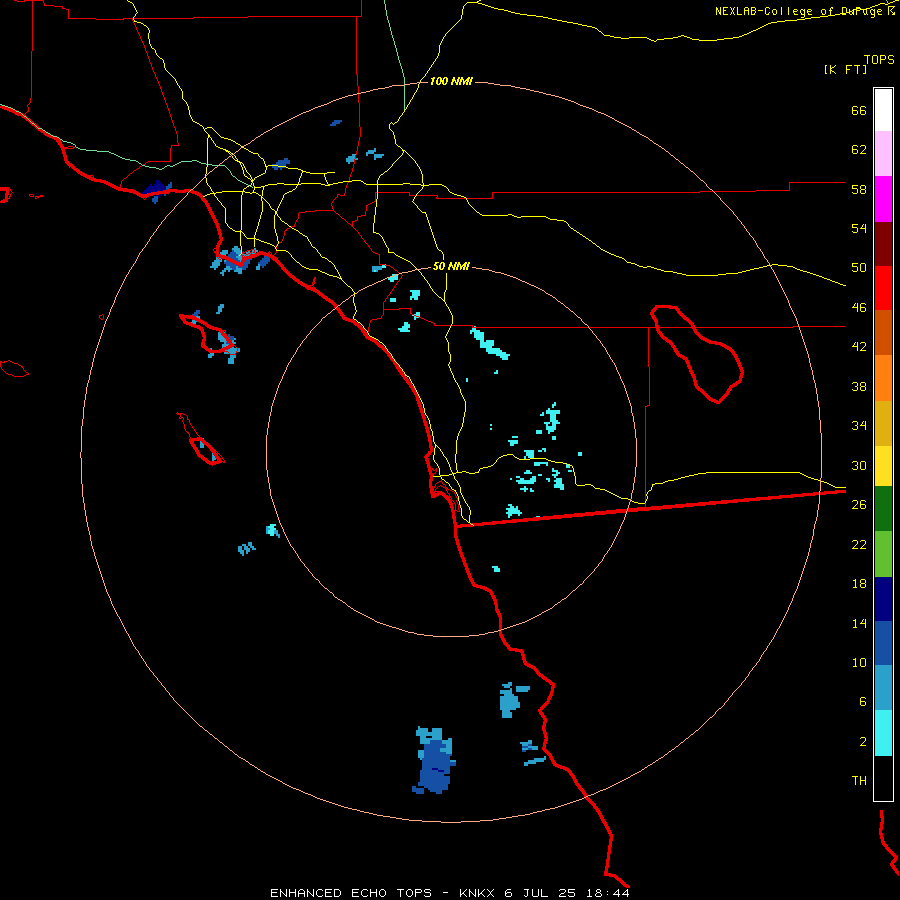Click the "34" legend value

point(859,425)
